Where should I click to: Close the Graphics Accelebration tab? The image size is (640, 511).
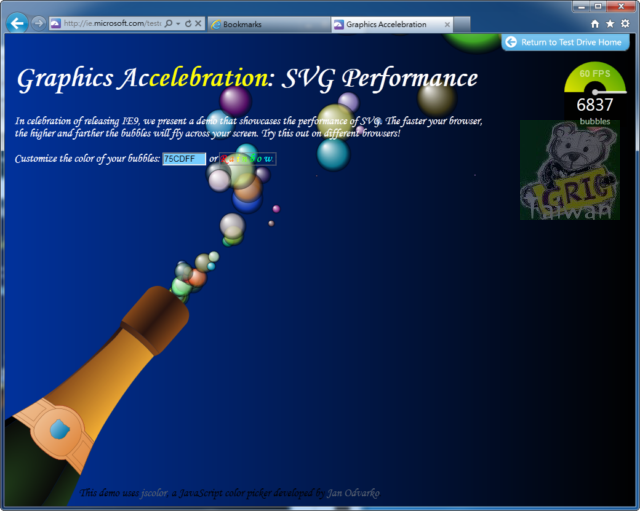pyautogui.click(x=447, y=24)
